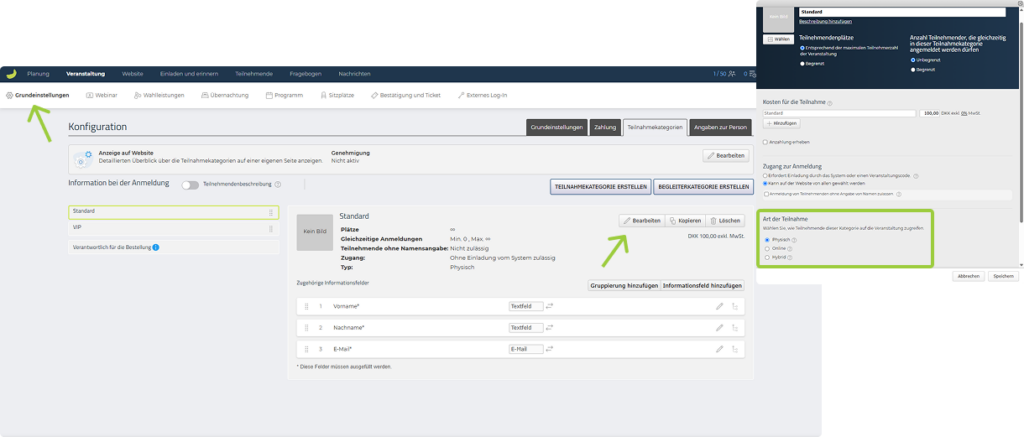The height and width of the screenshot is (437, 1024).
Task: Check Anmeldung ohne Angabe von Namen zulassen
Action: coord(766,194)
